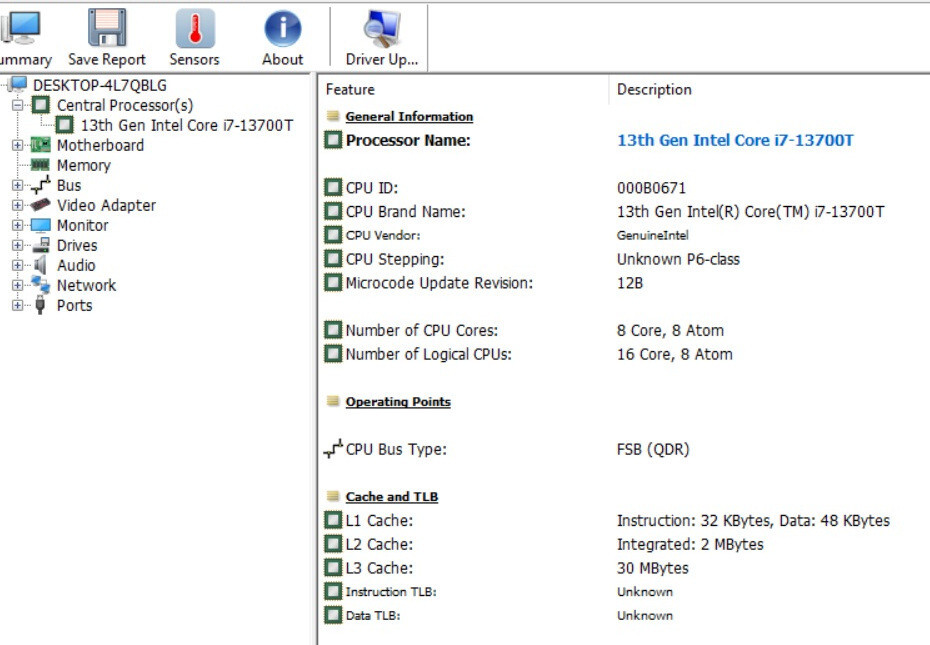The width and height of the screenshot is (930, 645).
Task: Click the Ports plug icon
Action: (x=40, y=305)
